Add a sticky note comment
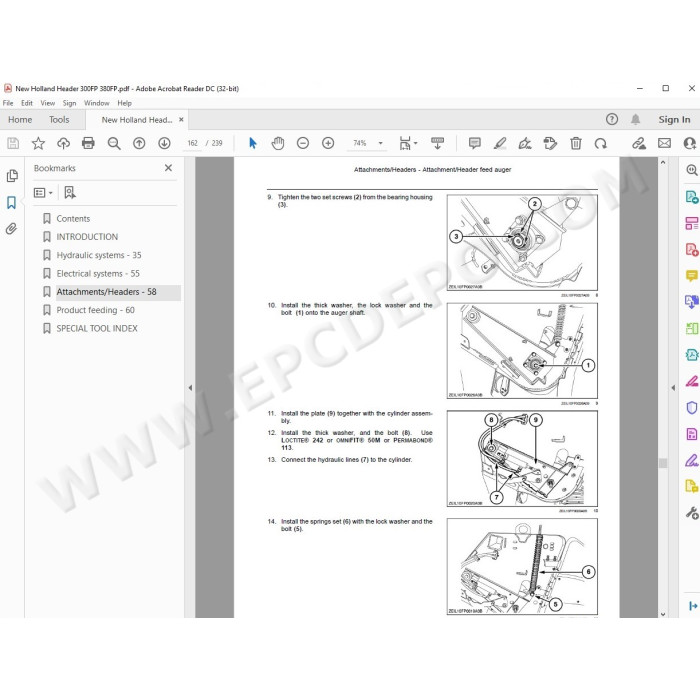 [475, 143]
